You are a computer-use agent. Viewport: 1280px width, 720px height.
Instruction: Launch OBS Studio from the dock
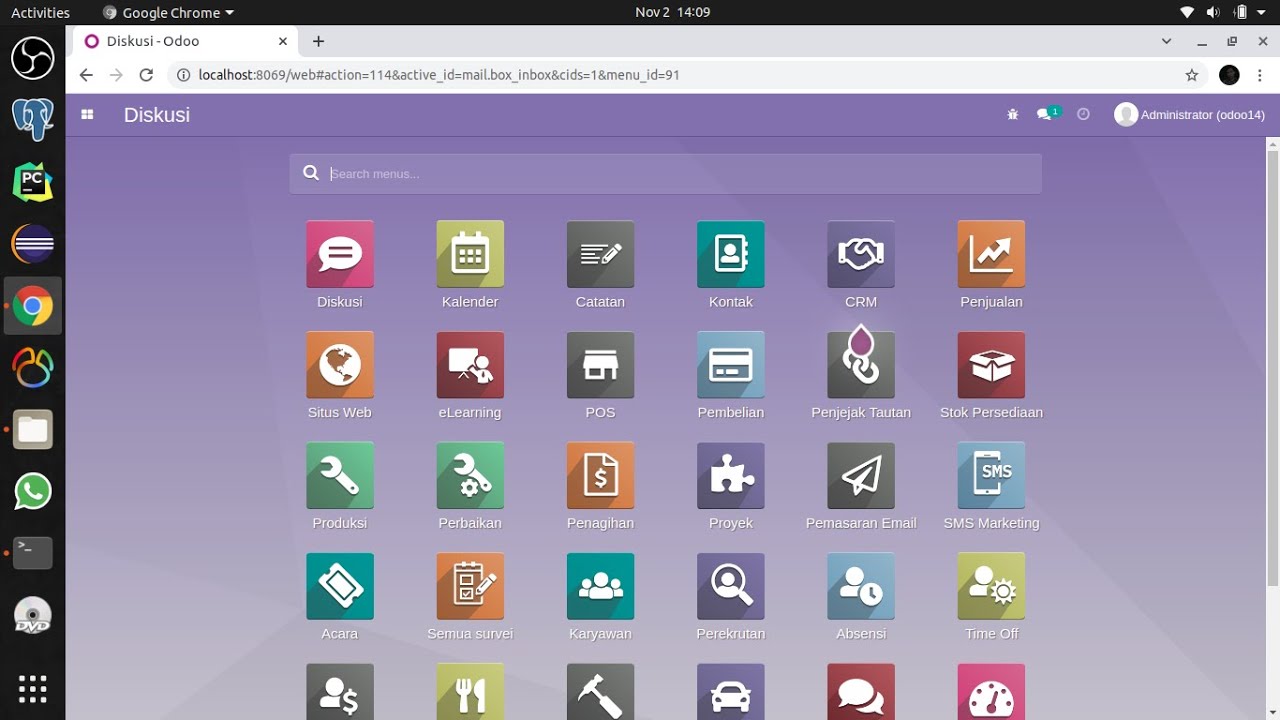click(x=32, y=58)
